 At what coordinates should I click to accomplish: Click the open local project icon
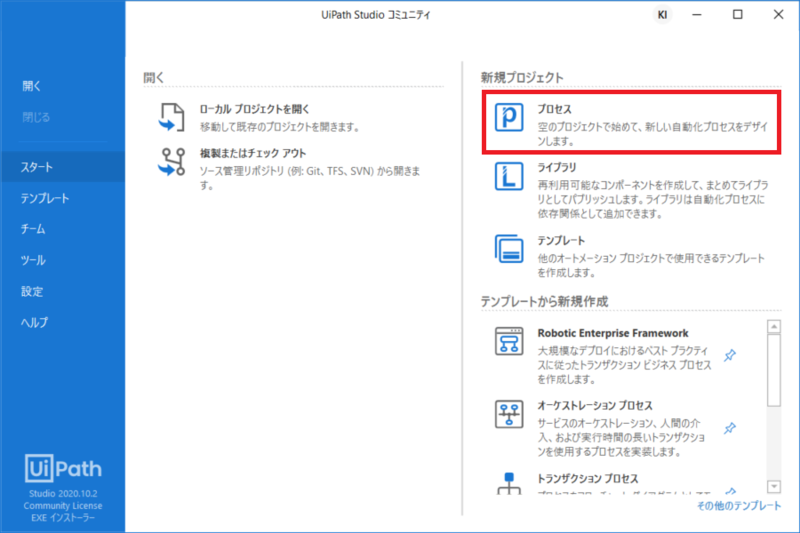[x=172, y=117]
